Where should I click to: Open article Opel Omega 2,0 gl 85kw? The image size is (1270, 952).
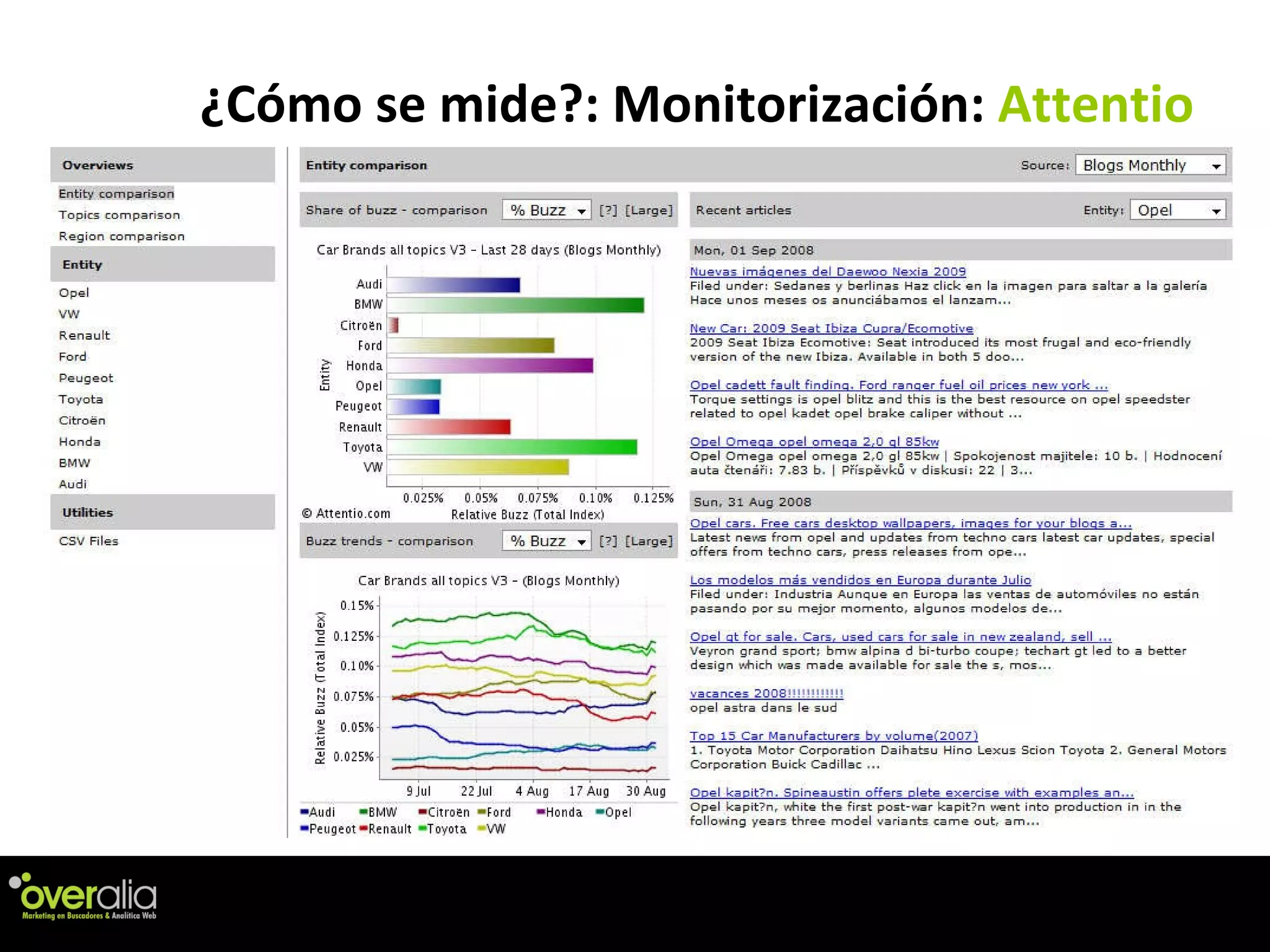pyautogui.click(x=814, y=442)
